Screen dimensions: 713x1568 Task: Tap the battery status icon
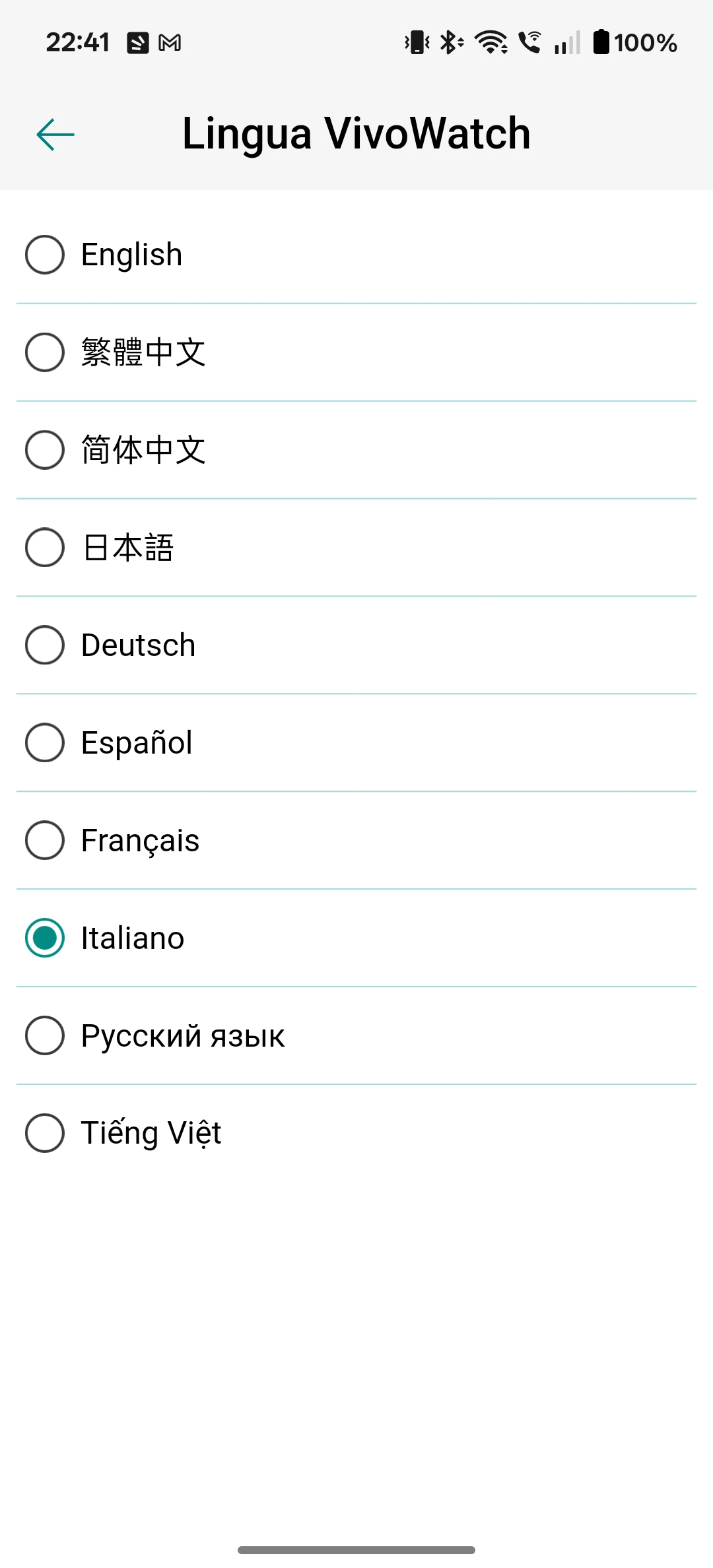[x=601, y=42]
